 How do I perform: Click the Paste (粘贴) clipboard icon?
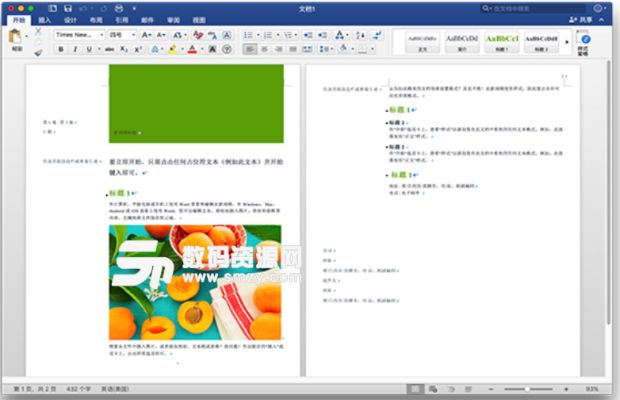16,38
